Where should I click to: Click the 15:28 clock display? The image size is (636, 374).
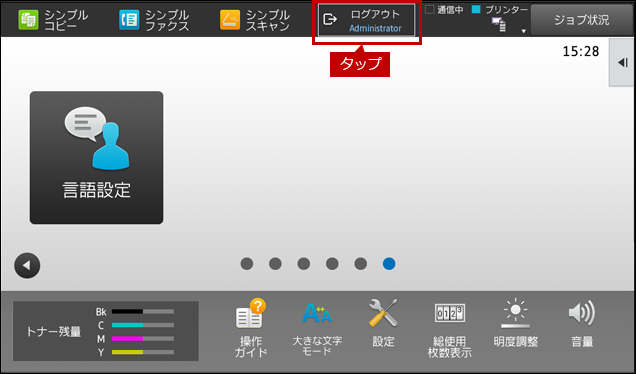tap(581, 52)
